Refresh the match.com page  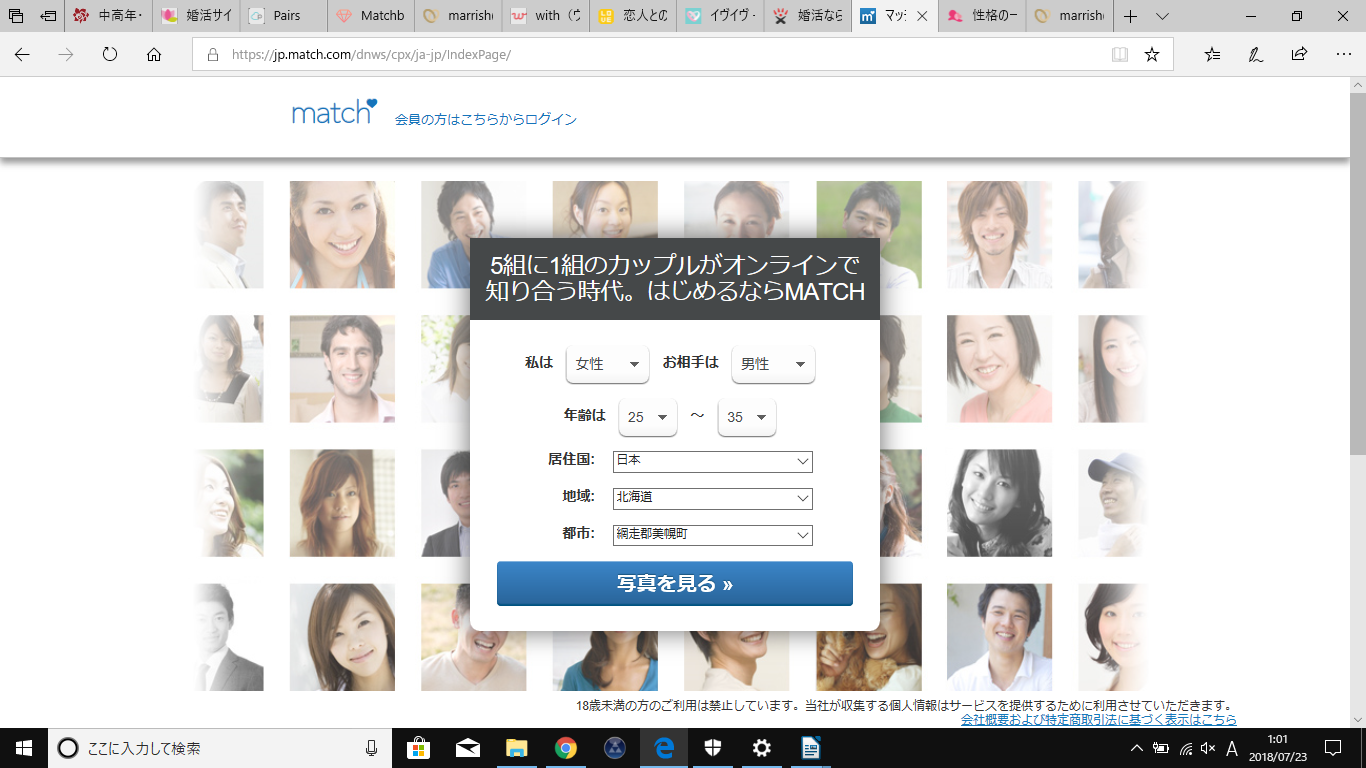pyautogui.click(x=110, y=55)
